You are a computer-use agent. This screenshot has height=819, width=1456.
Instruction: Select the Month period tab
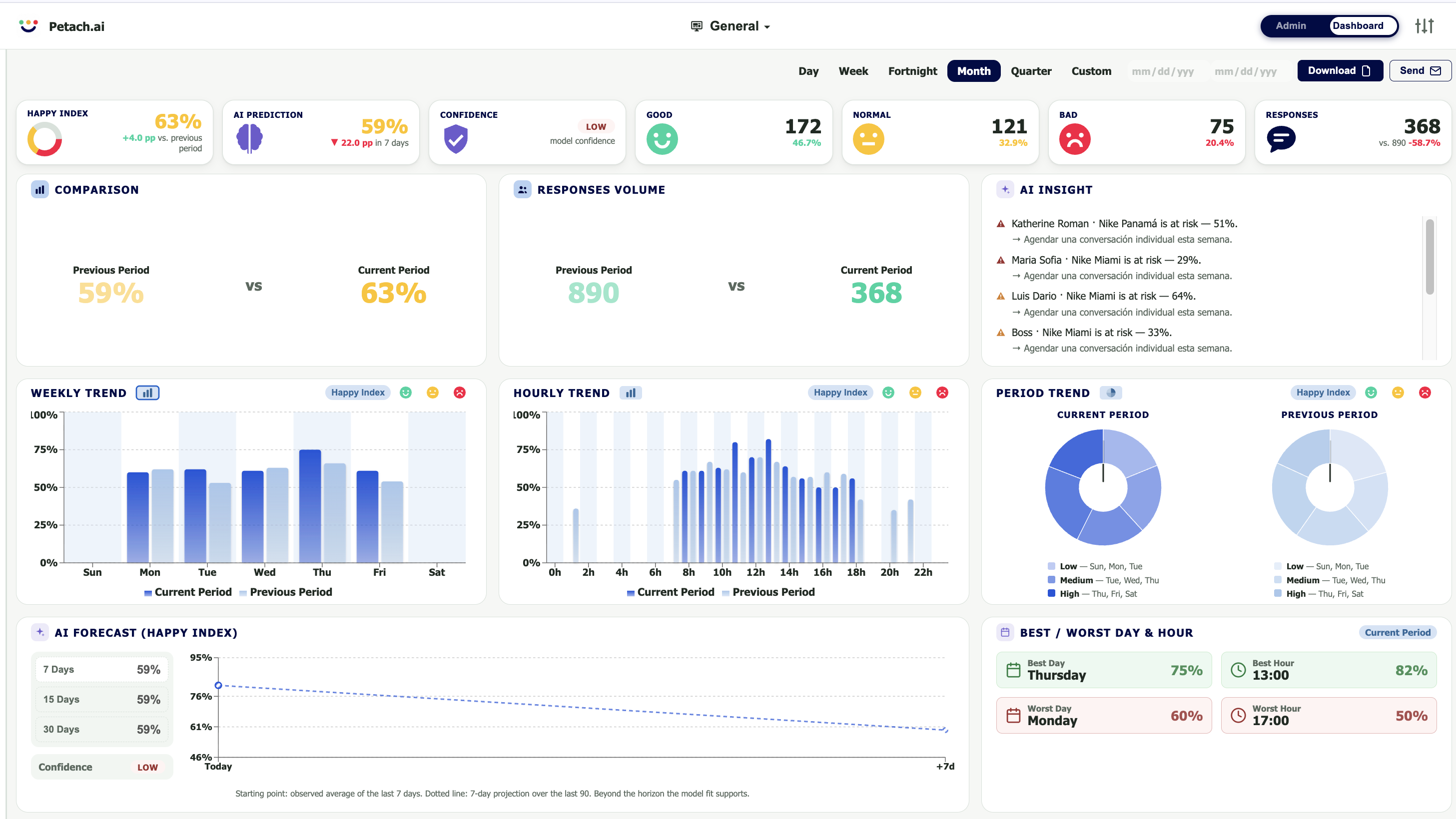(x=974, y=71)
